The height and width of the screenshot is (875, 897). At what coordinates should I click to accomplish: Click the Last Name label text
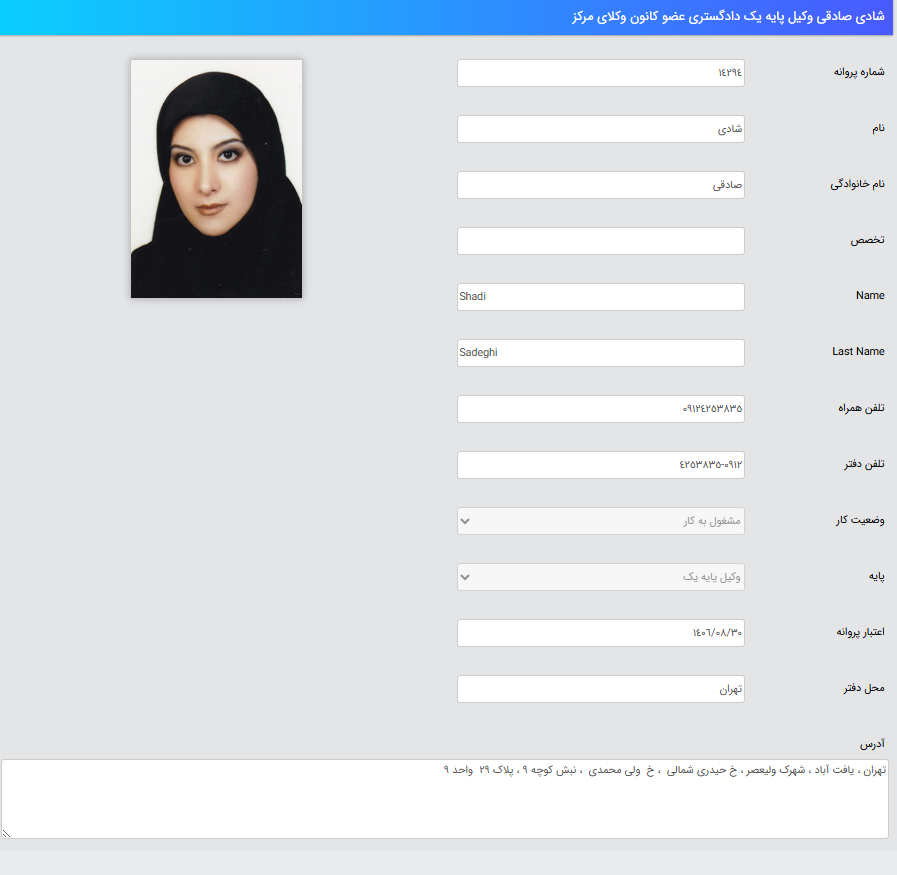point(858,351)
